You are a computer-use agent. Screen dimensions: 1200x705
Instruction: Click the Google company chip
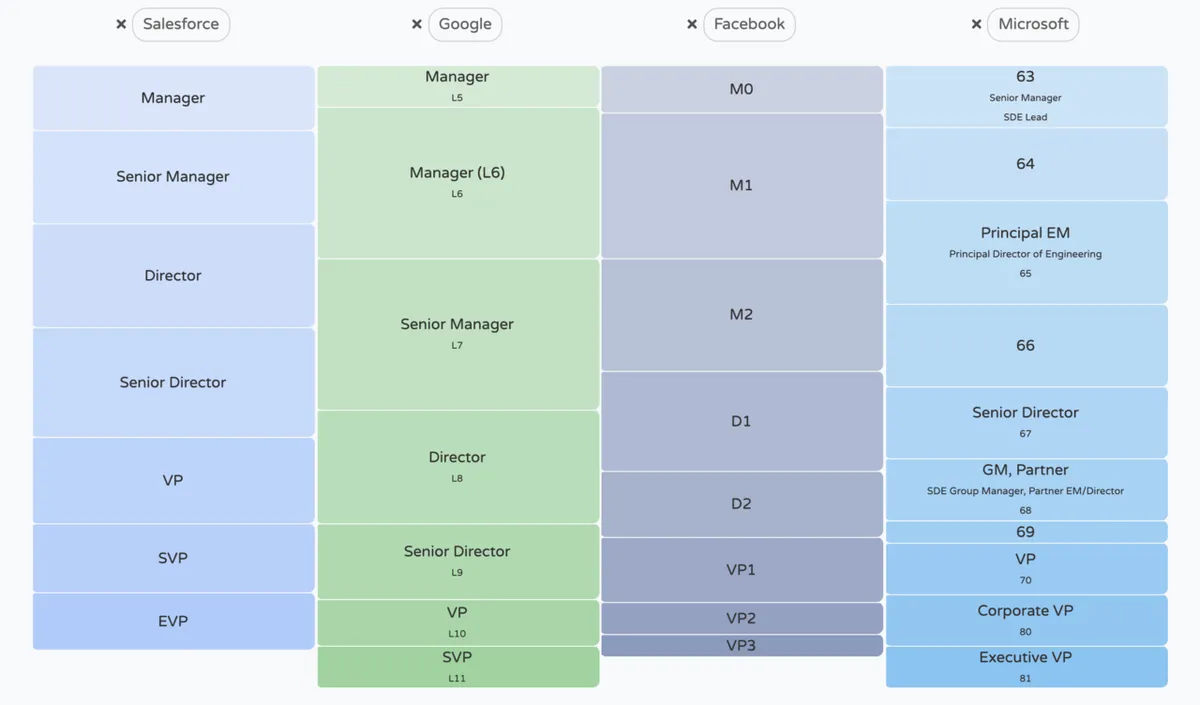(x=465, y=24)
